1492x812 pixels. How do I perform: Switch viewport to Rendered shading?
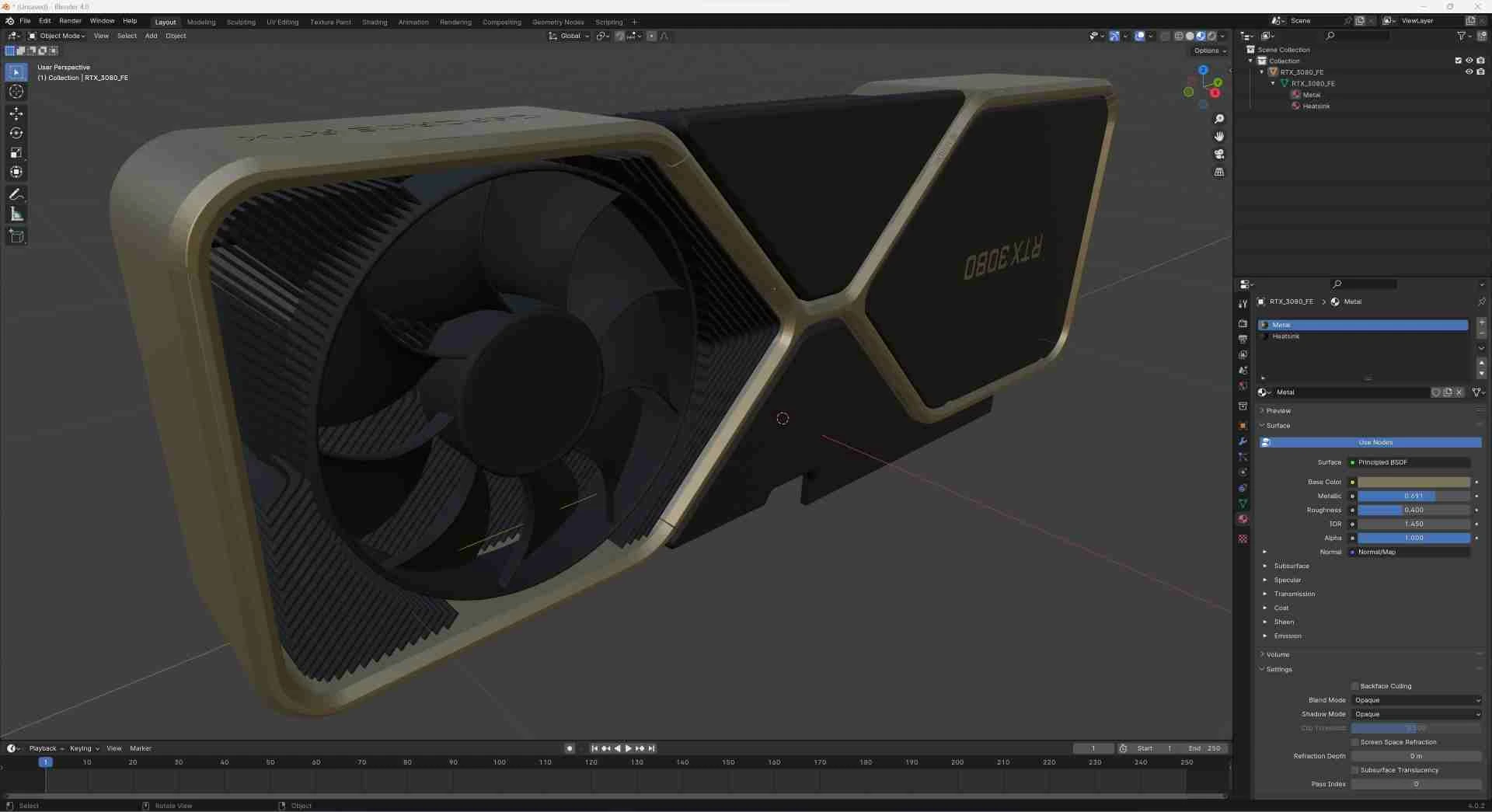1211,36
